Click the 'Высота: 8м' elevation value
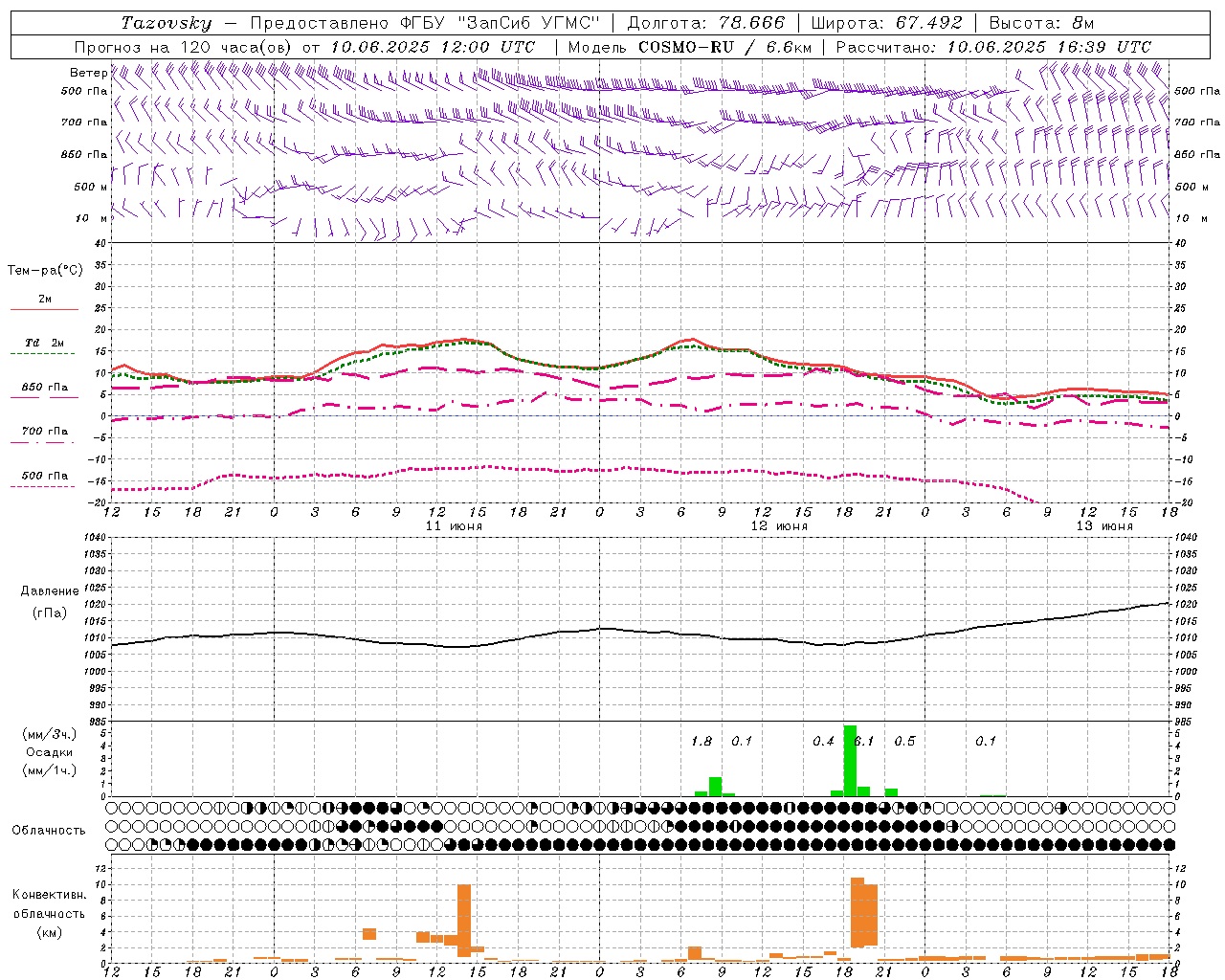The height and width of the screenshot is (980, 1225). coord(1041,23)
